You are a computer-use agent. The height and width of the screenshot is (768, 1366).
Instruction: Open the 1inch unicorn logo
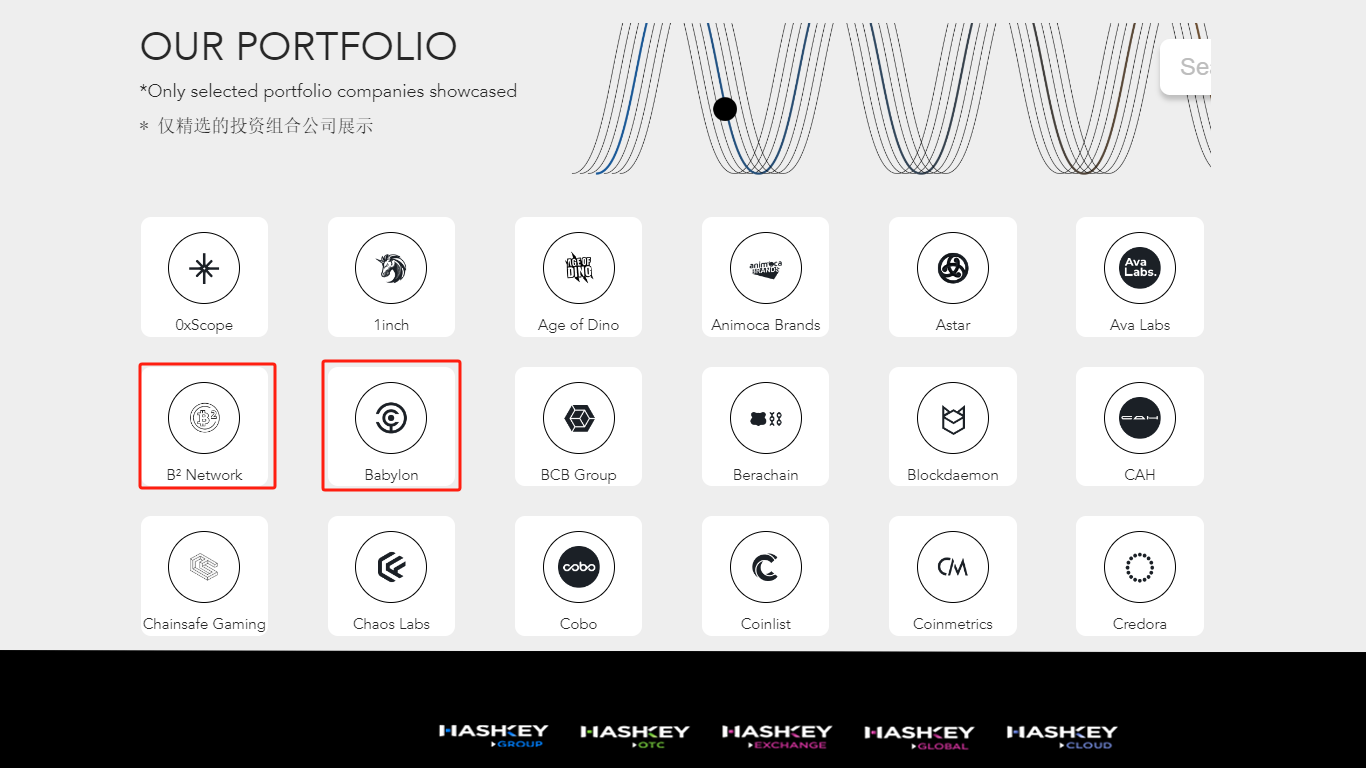(x=391, y=268)
